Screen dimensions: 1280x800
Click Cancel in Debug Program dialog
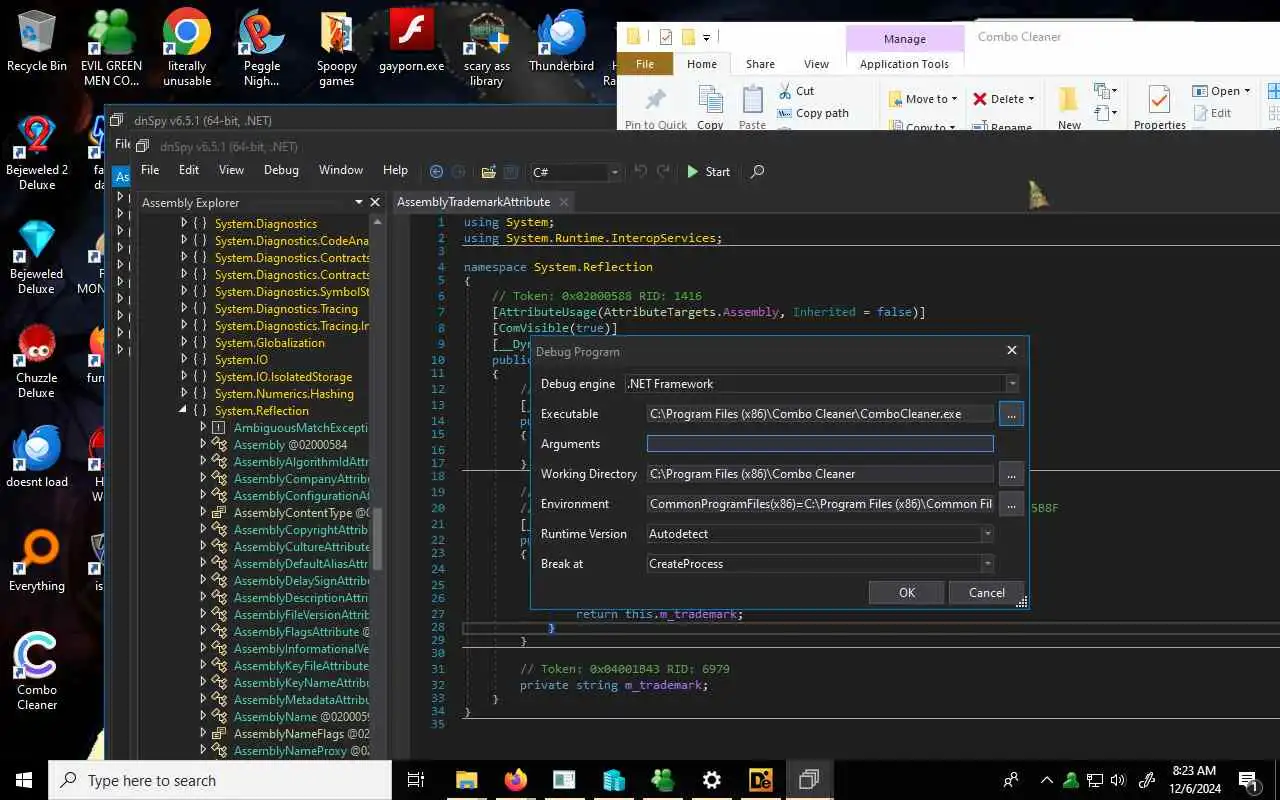[986, 593]
